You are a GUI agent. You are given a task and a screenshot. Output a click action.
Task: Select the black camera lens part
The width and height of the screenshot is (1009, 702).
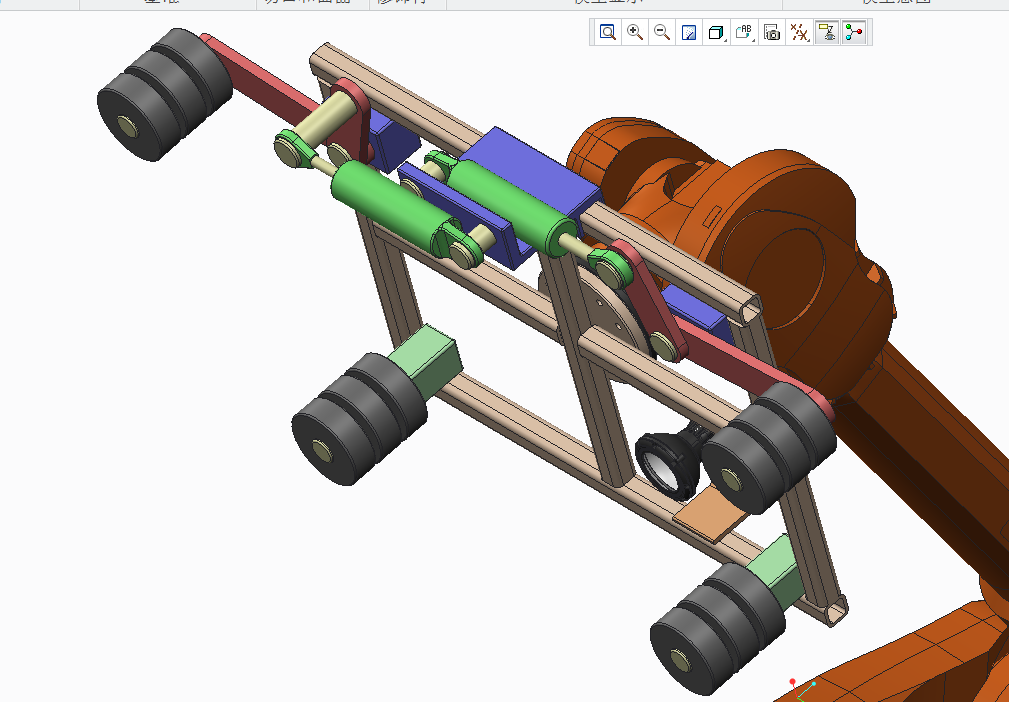pyautogui.click(x=669, y=463)
